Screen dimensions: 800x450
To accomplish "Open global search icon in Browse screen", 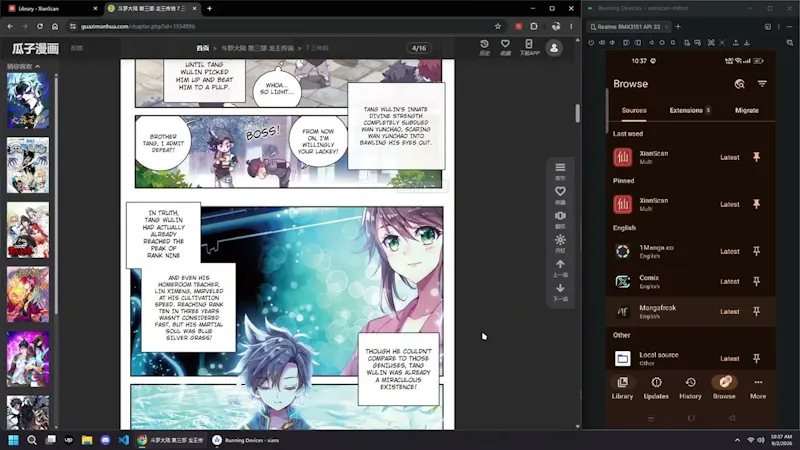I will 739,84.
